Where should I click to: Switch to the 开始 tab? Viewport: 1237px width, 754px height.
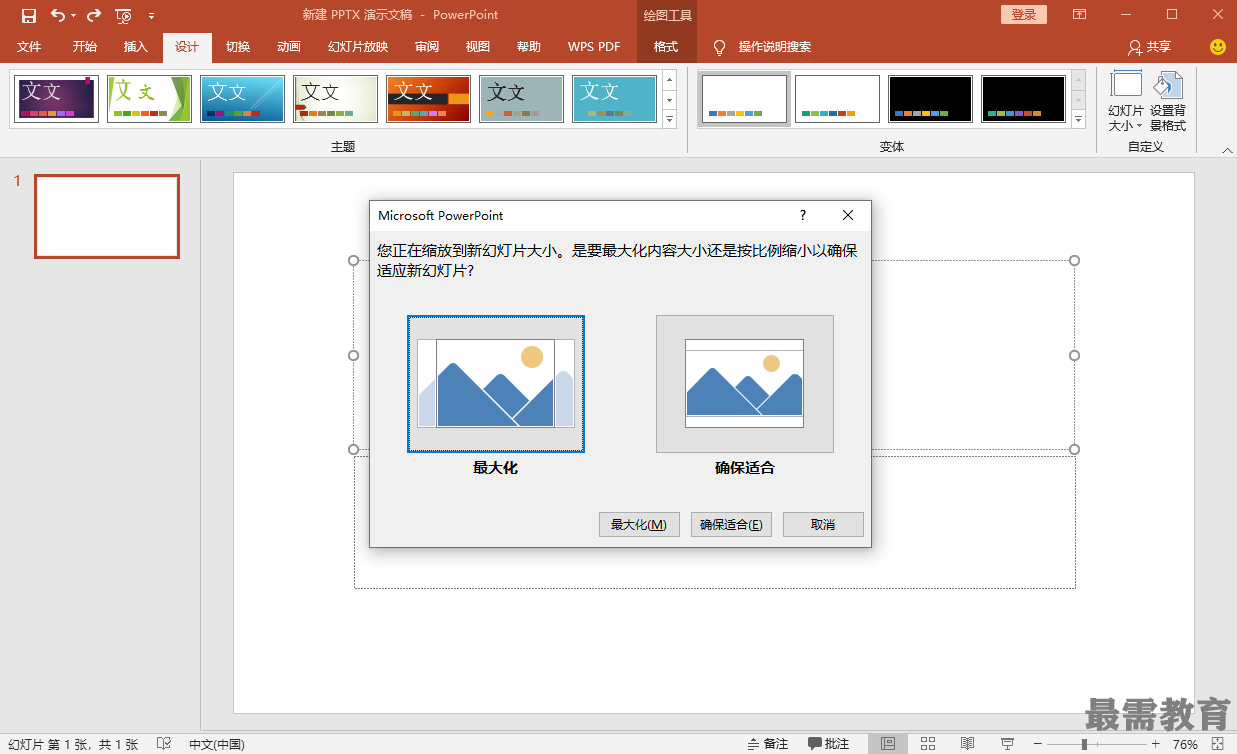coord(85,47)
